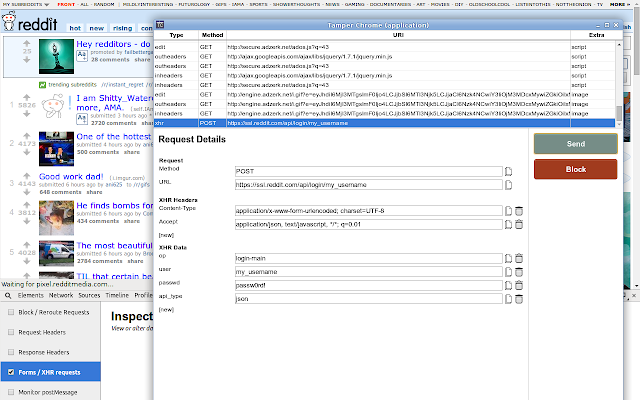Trash the api_type data row
This screenshot has height=400, width=640.
tap(519, 298)
